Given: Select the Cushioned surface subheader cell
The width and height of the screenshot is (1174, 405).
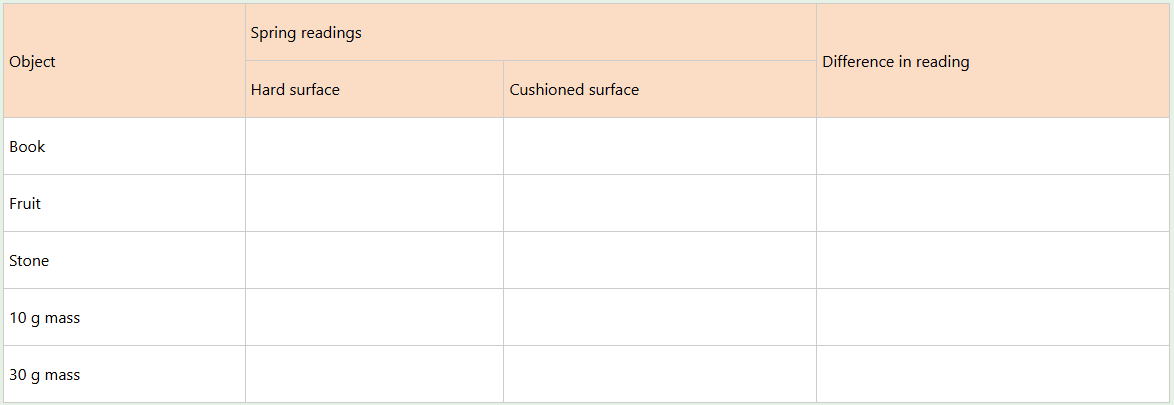Looking at the screenshot, I should pyautogui.click(x=659, y=90).
